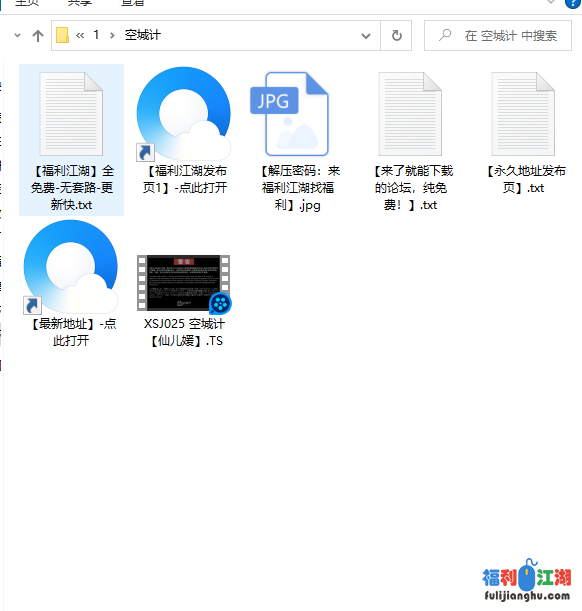This screenshot has width=582, height=611.
Task: Open the 共享 ribbon tab
Action: (79, 3)
